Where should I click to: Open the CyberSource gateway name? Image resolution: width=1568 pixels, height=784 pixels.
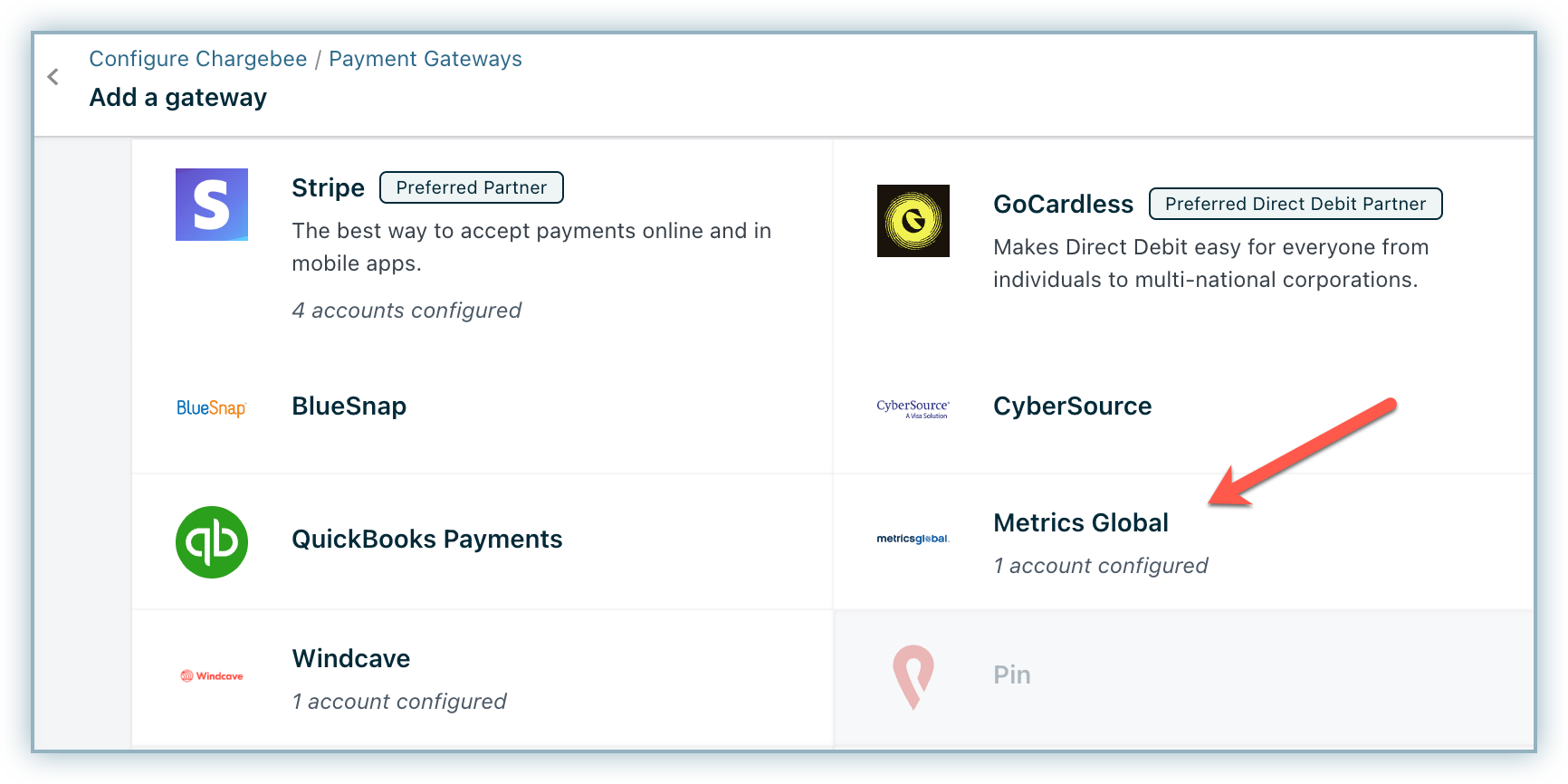(1072, 406)
